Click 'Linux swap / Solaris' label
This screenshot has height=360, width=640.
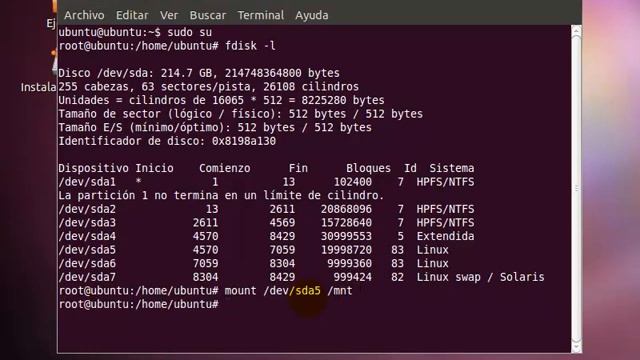tap(480, 277)
